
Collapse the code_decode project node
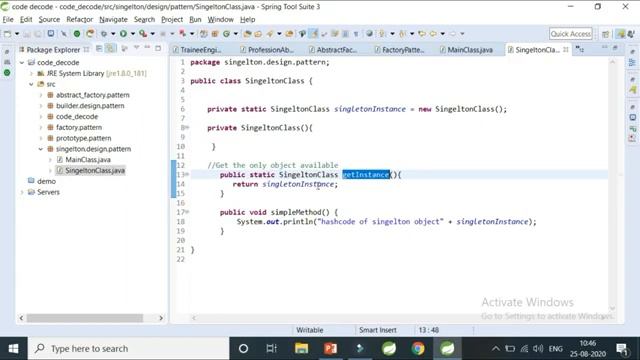pos(22,62)
